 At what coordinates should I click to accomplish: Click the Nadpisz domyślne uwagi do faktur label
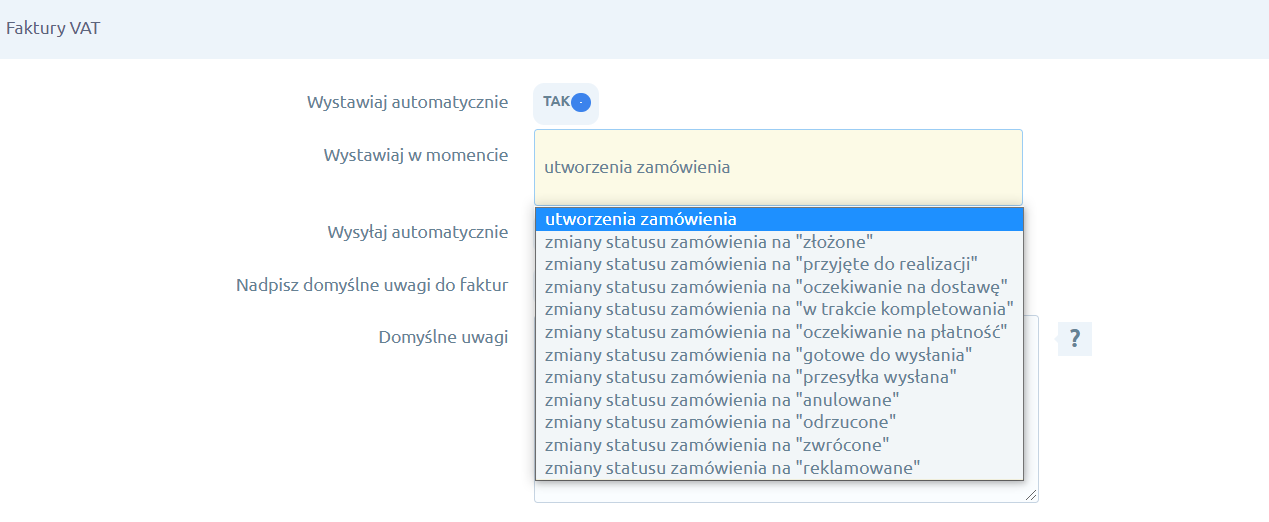pos(372,286)
